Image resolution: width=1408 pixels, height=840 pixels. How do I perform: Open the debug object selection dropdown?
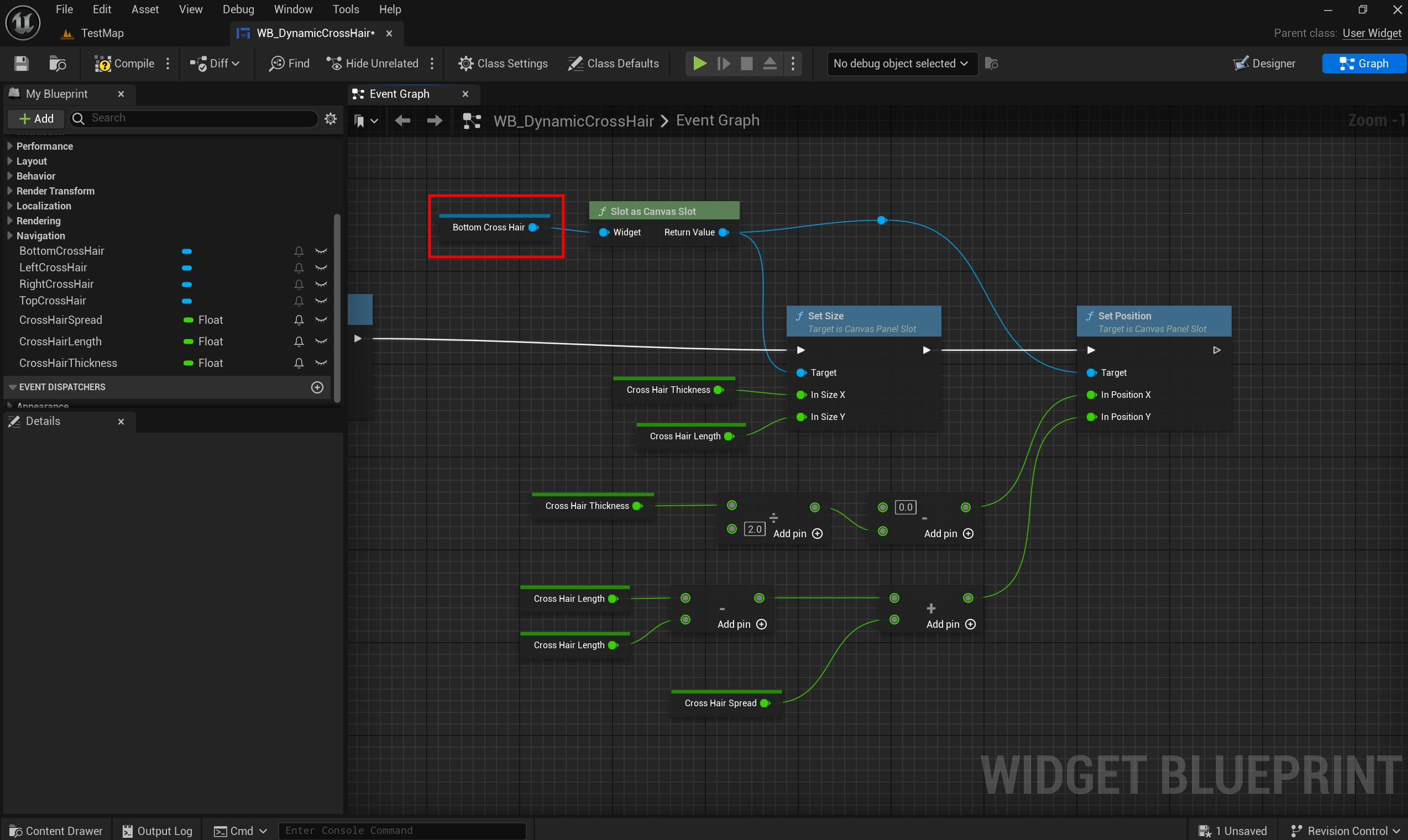pos(901,64)
